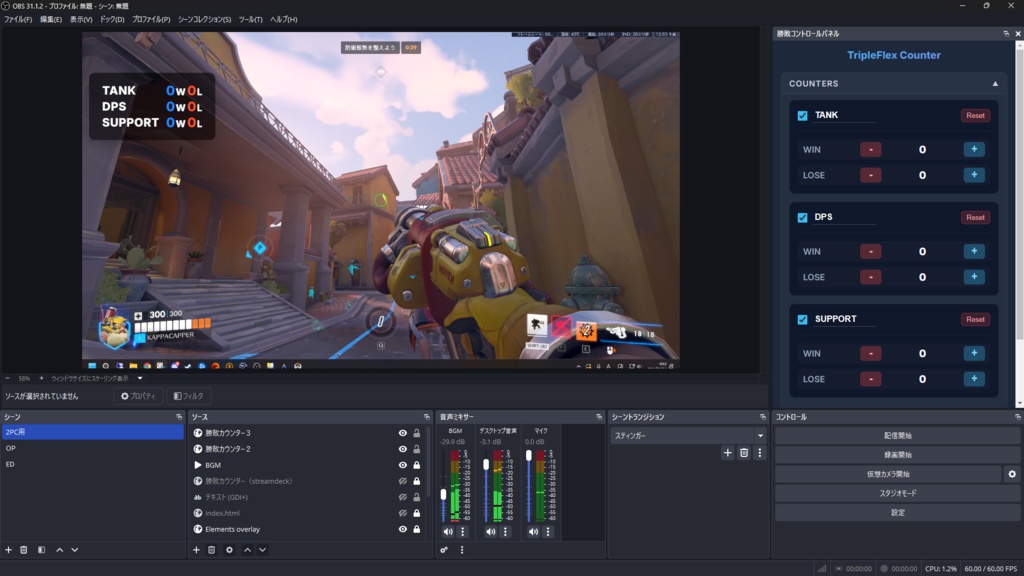Click BGM volume fader handle
The width and height of the screenshot is (1024, 576).
click(443, 495)
